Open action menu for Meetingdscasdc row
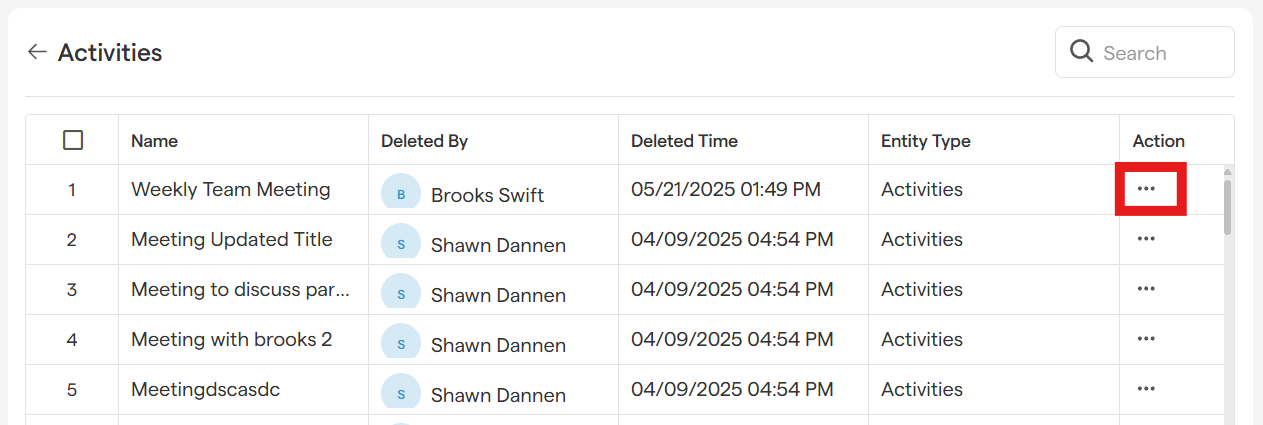The width and height of the screenshot is (1263, 425). (1146, 389)
